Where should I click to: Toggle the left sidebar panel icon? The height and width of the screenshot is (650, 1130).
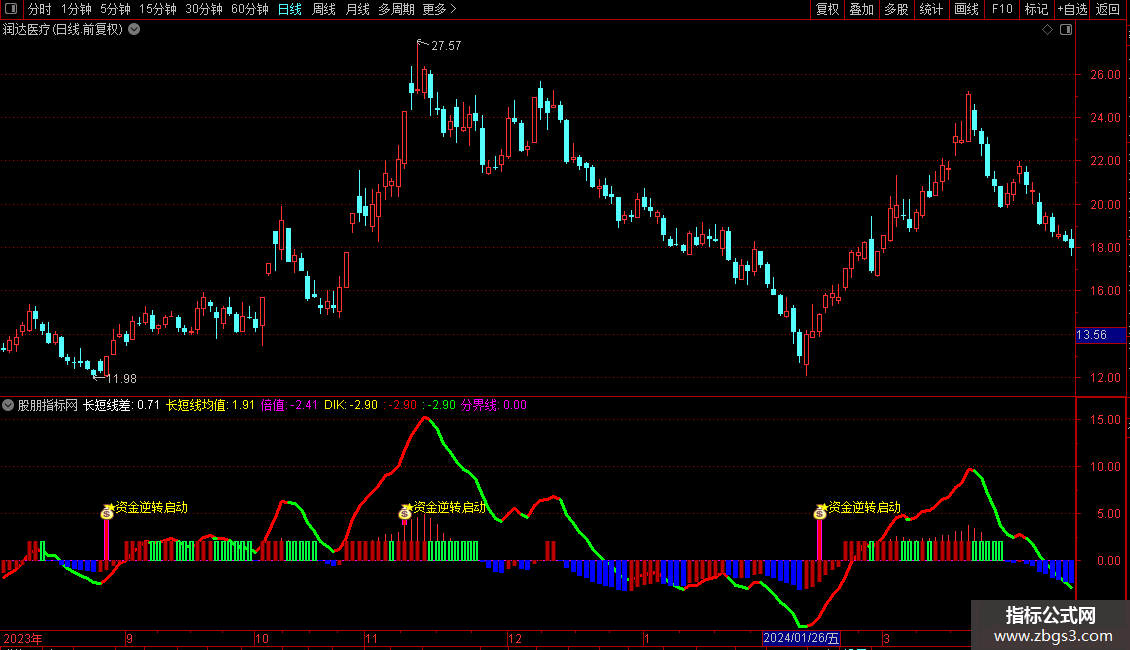pyautogui.click(x=11, y=9)
